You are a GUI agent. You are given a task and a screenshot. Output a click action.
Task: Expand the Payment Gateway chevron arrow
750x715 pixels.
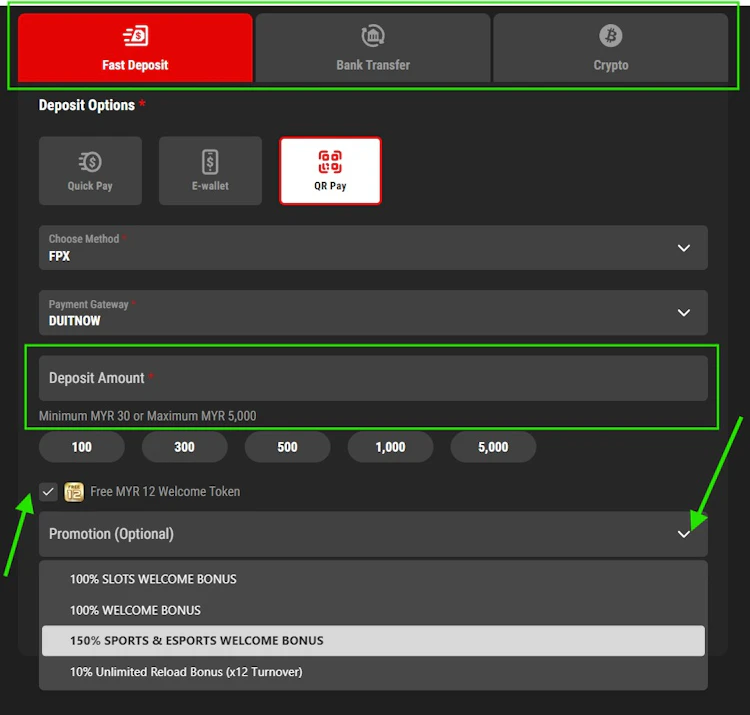click(684, 312)
